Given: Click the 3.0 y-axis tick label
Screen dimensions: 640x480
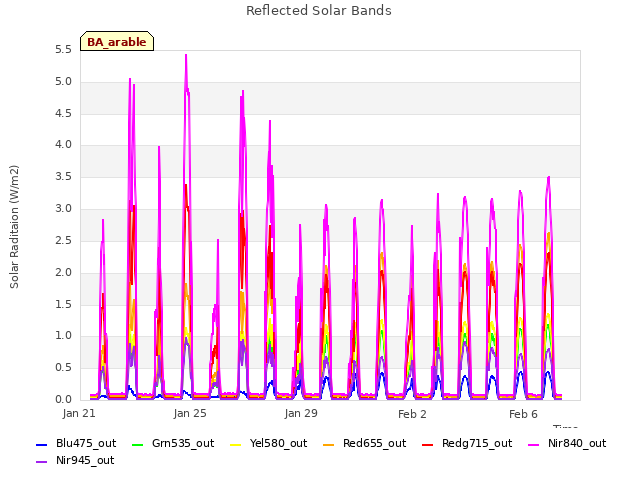Looking at the screenshot, I should click(x=63, y=209).
